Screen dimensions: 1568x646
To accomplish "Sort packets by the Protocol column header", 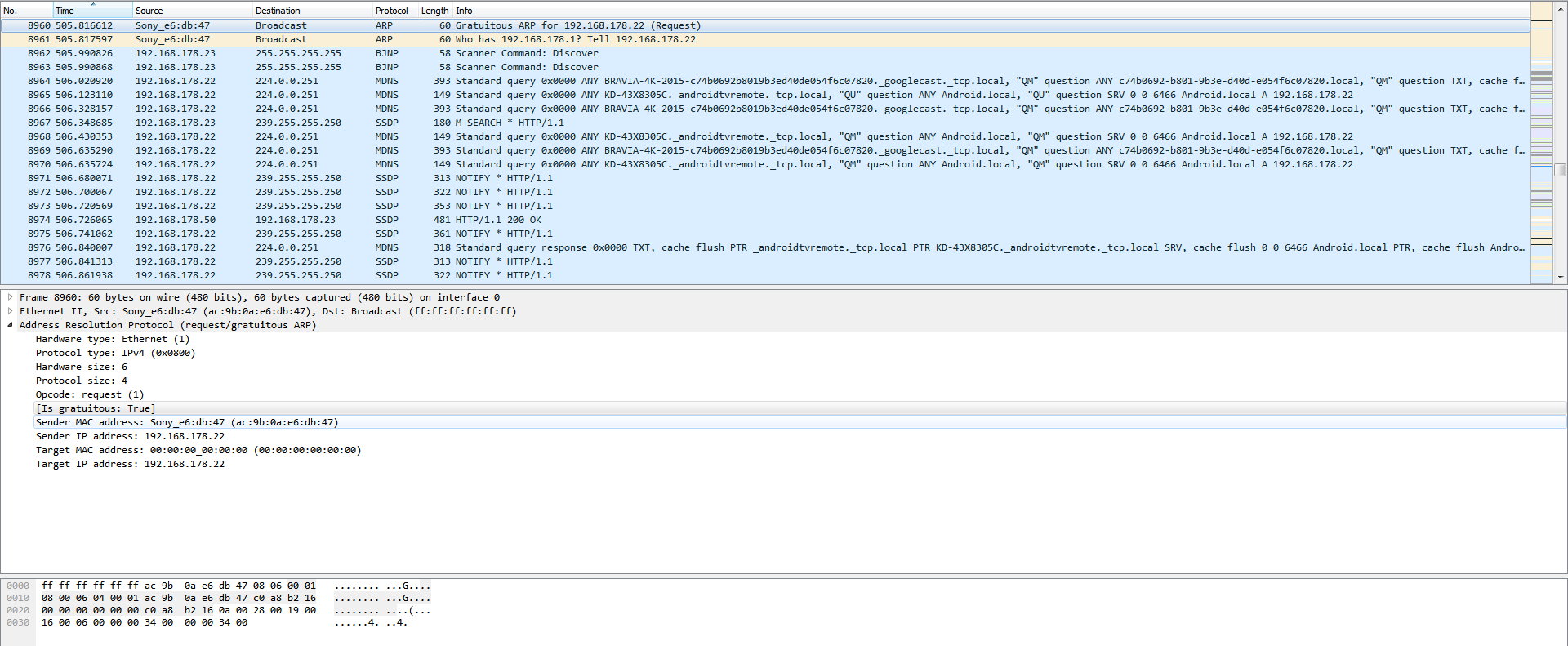I will 391,11.
